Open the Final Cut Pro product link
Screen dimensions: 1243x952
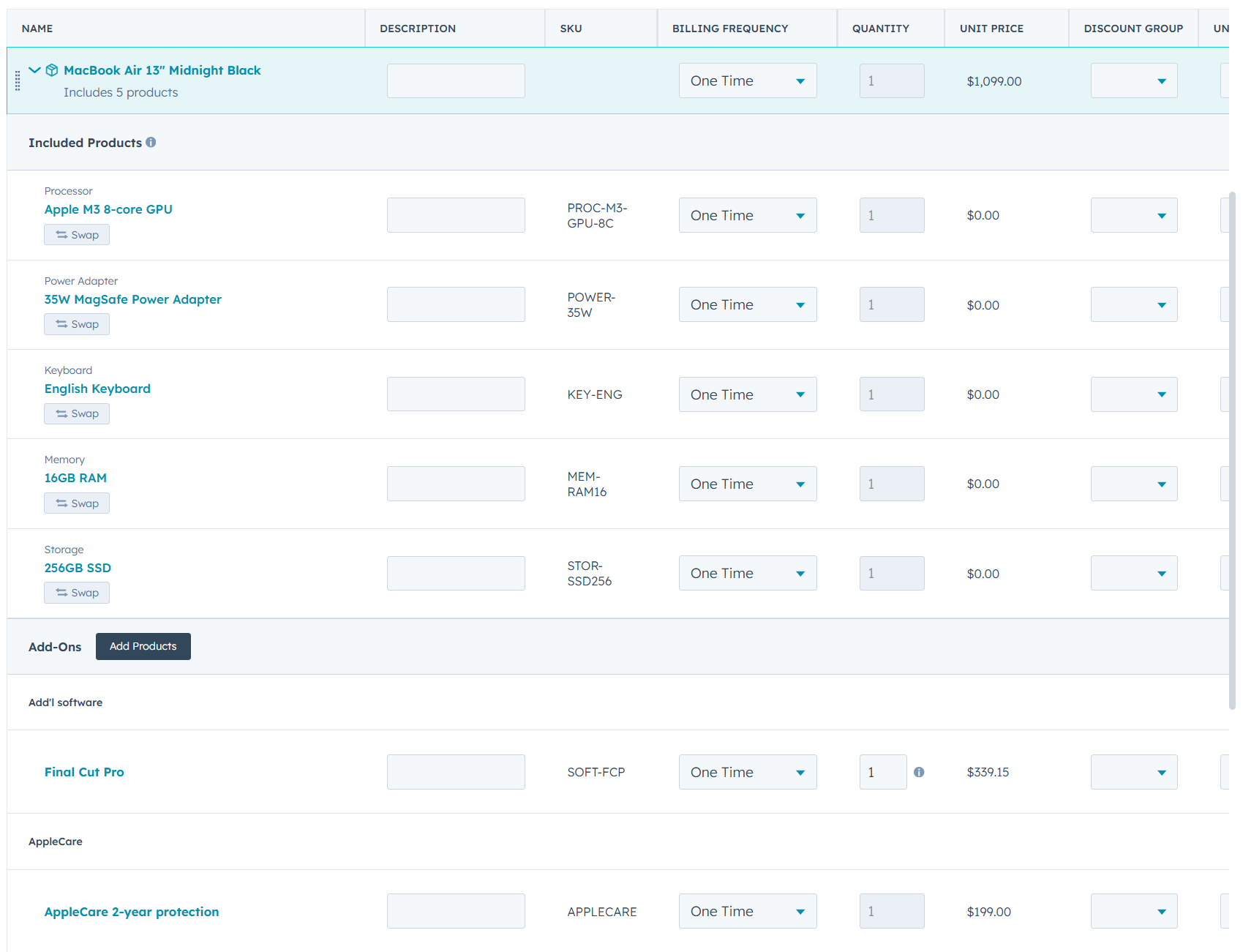pos(84,772)
